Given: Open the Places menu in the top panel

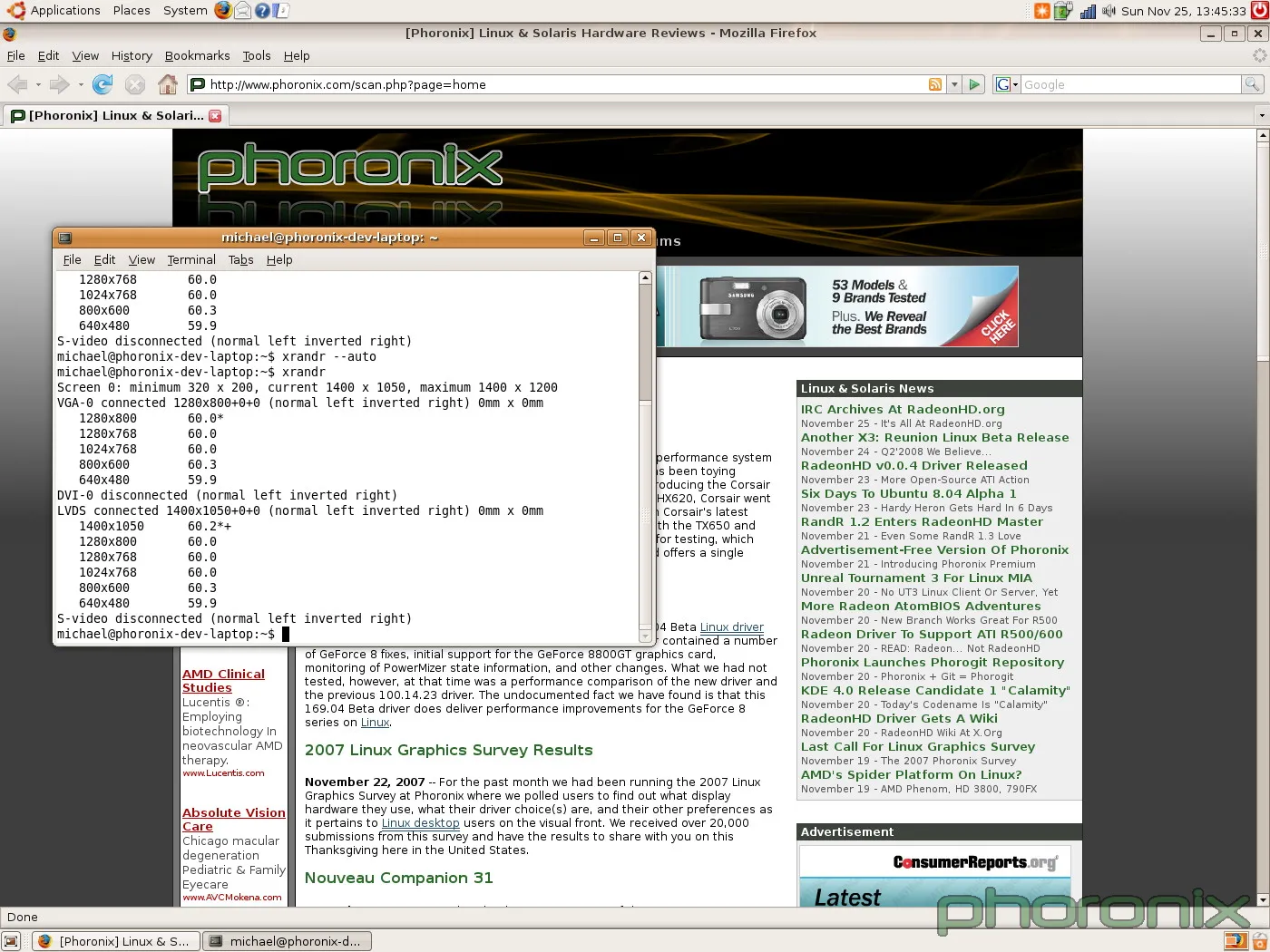Looking at the screenshot, I should tap(132, 11).
